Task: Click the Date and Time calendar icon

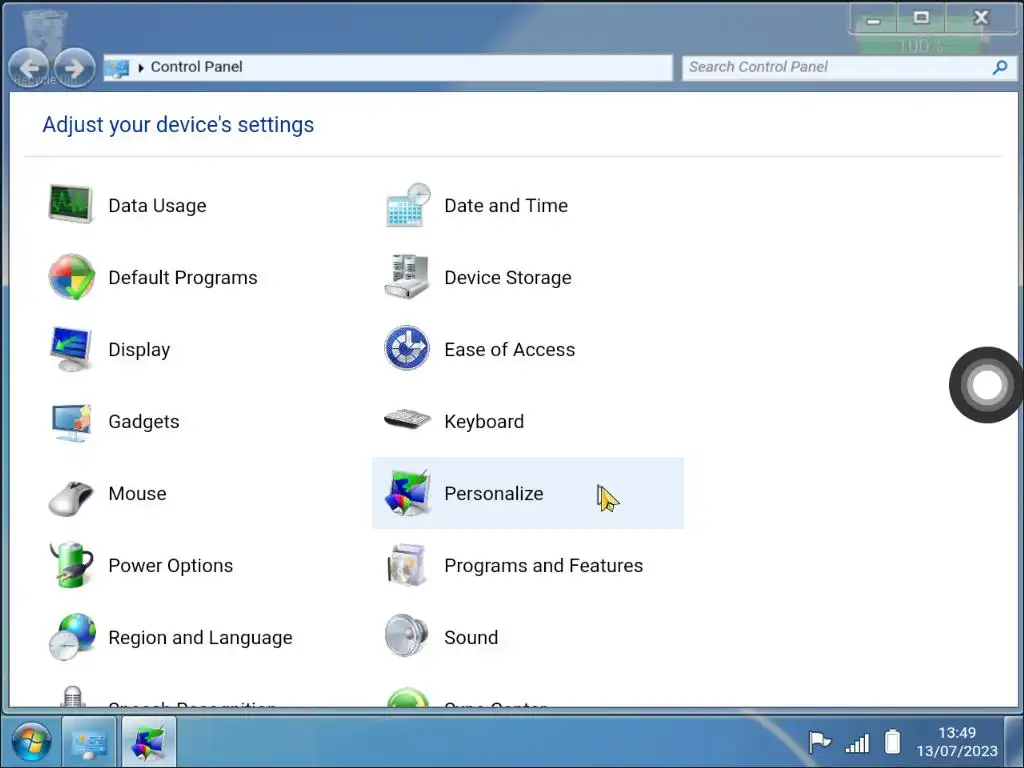Action: (408, 205)
